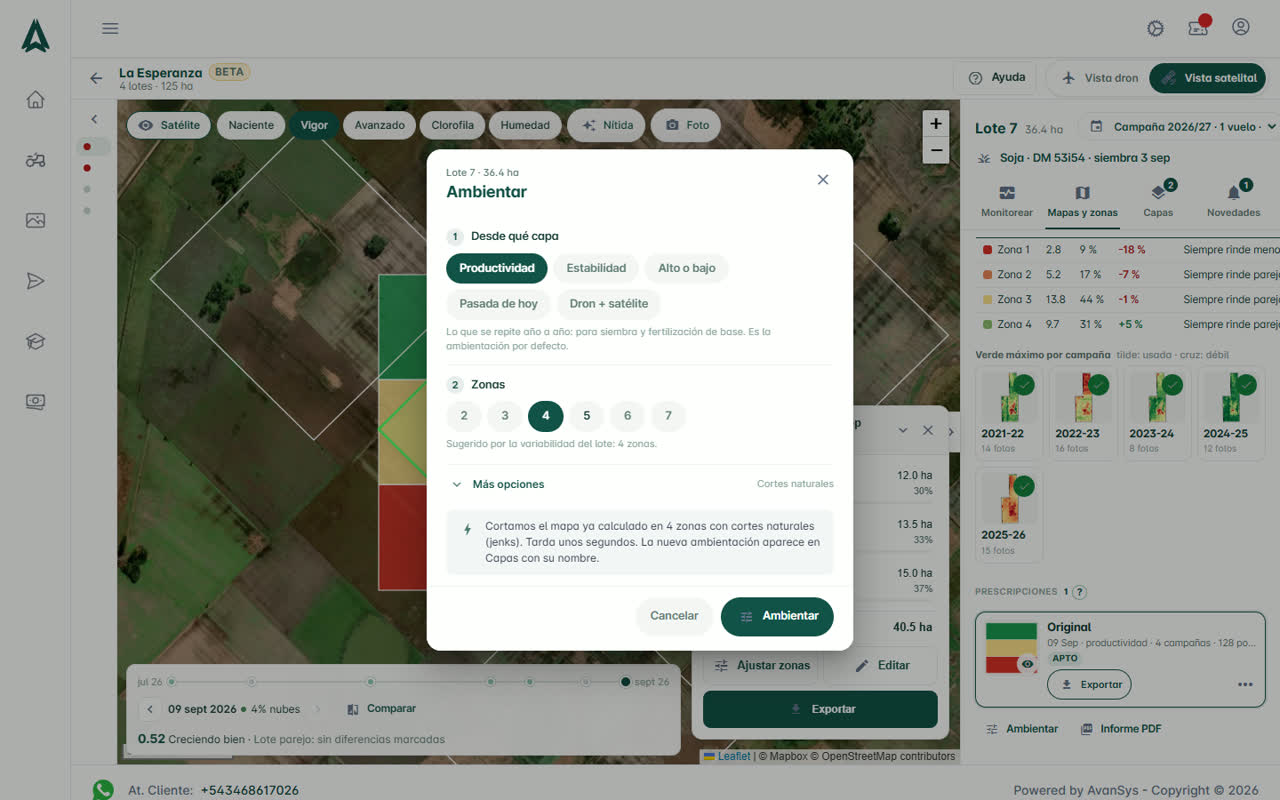The width and height of the screenshot is (1280, 800).
Task: Select the Mapas y zonas tab
Action: click(x=1082, y=201)
